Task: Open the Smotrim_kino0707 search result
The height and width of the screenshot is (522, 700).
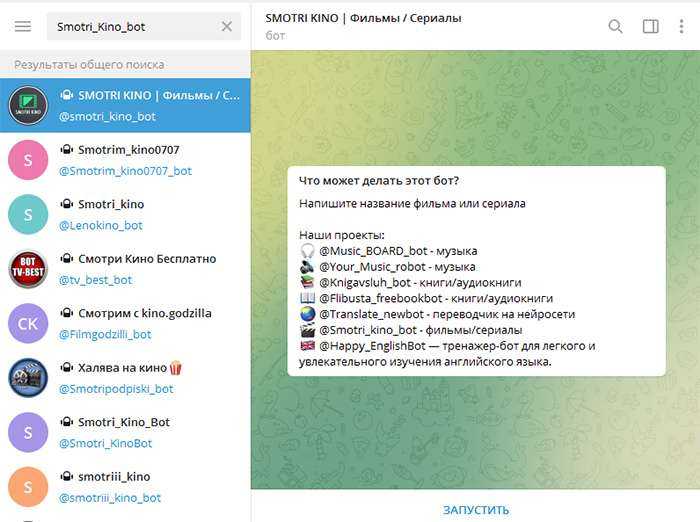Action: 125,160
